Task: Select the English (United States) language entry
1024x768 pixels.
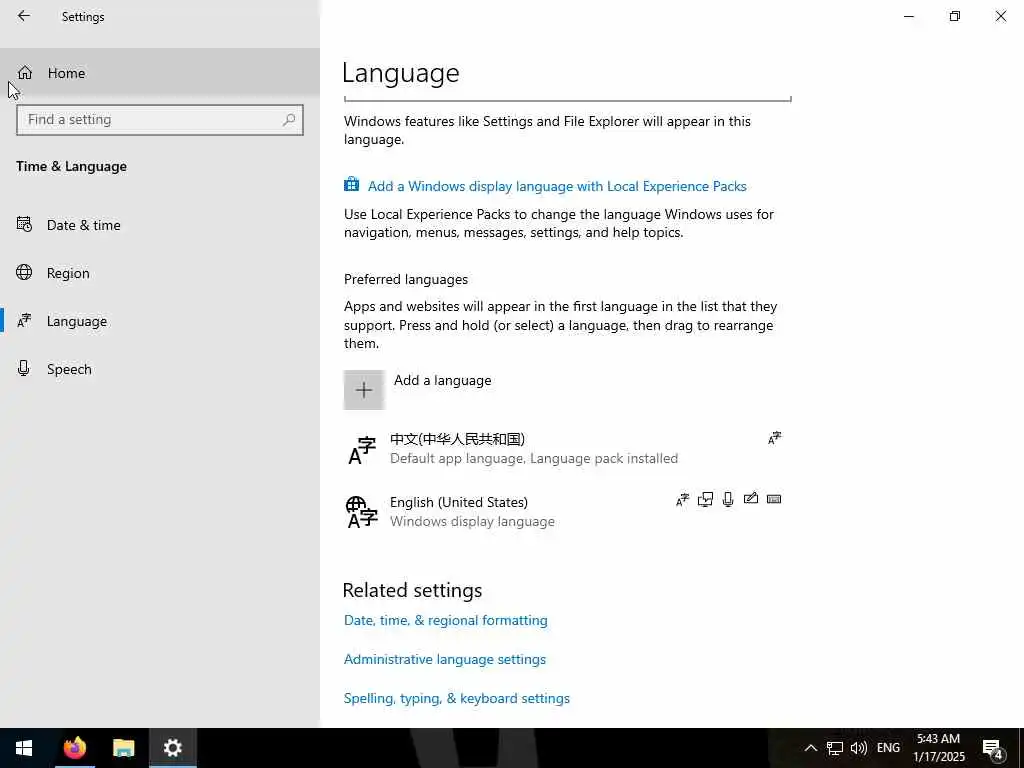Action: point(567,511)
